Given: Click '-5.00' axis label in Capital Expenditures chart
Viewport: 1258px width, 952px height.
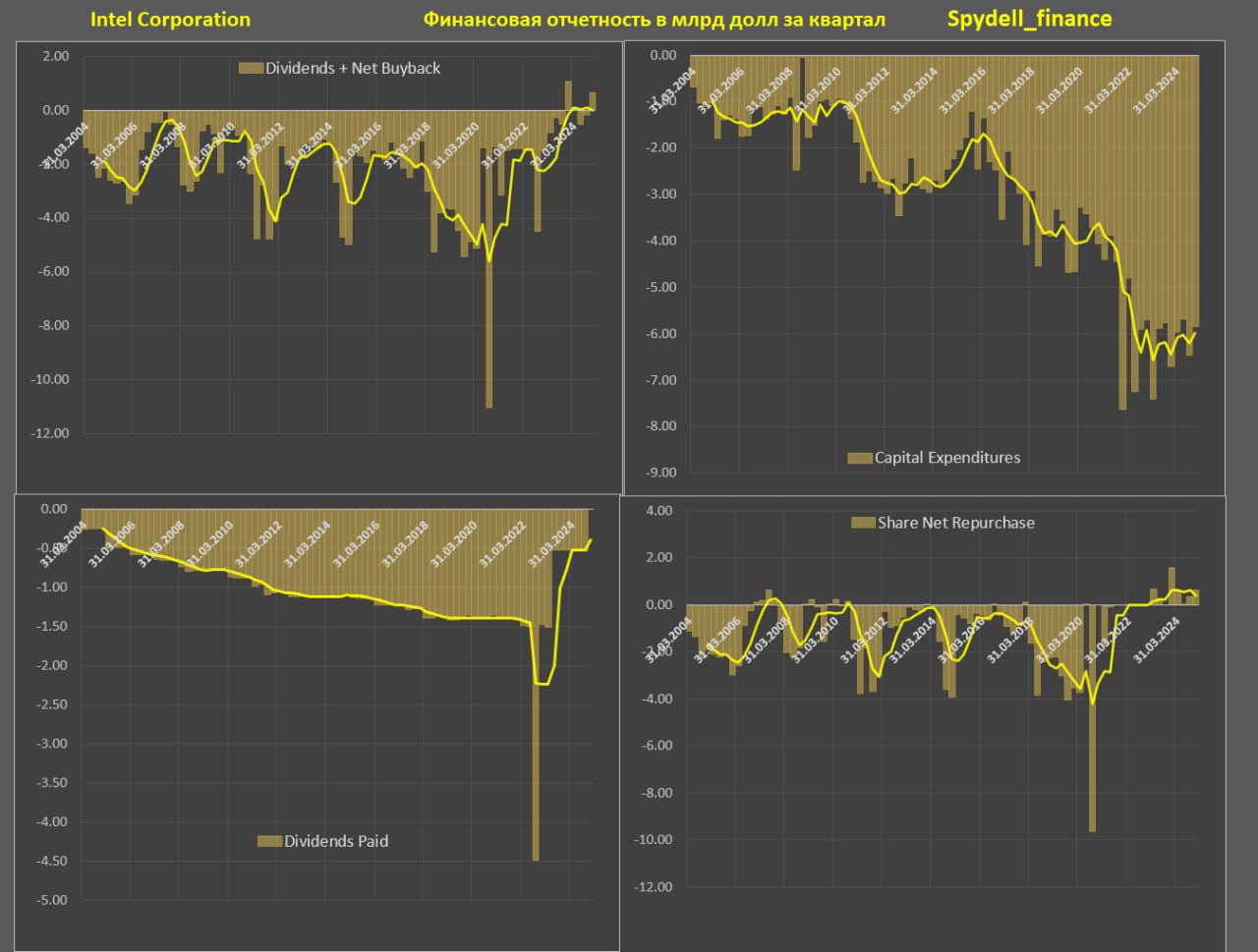Looking at the screenshot, I should pos(663,287).
